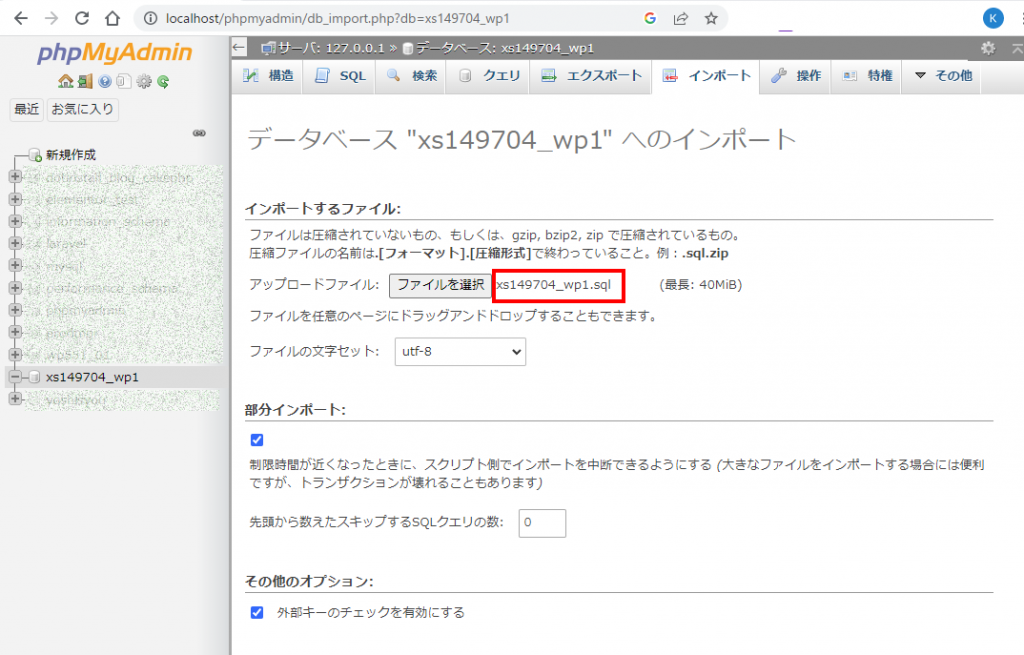Click the logout door icon

pyautogui.click(x=85, y=82)
